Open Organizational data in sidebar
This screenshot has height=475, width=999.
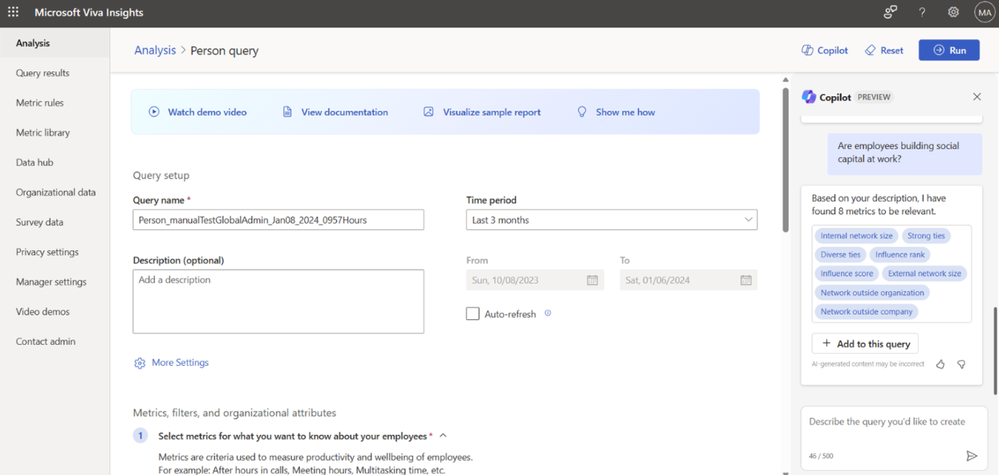click(x=56, y=192)
